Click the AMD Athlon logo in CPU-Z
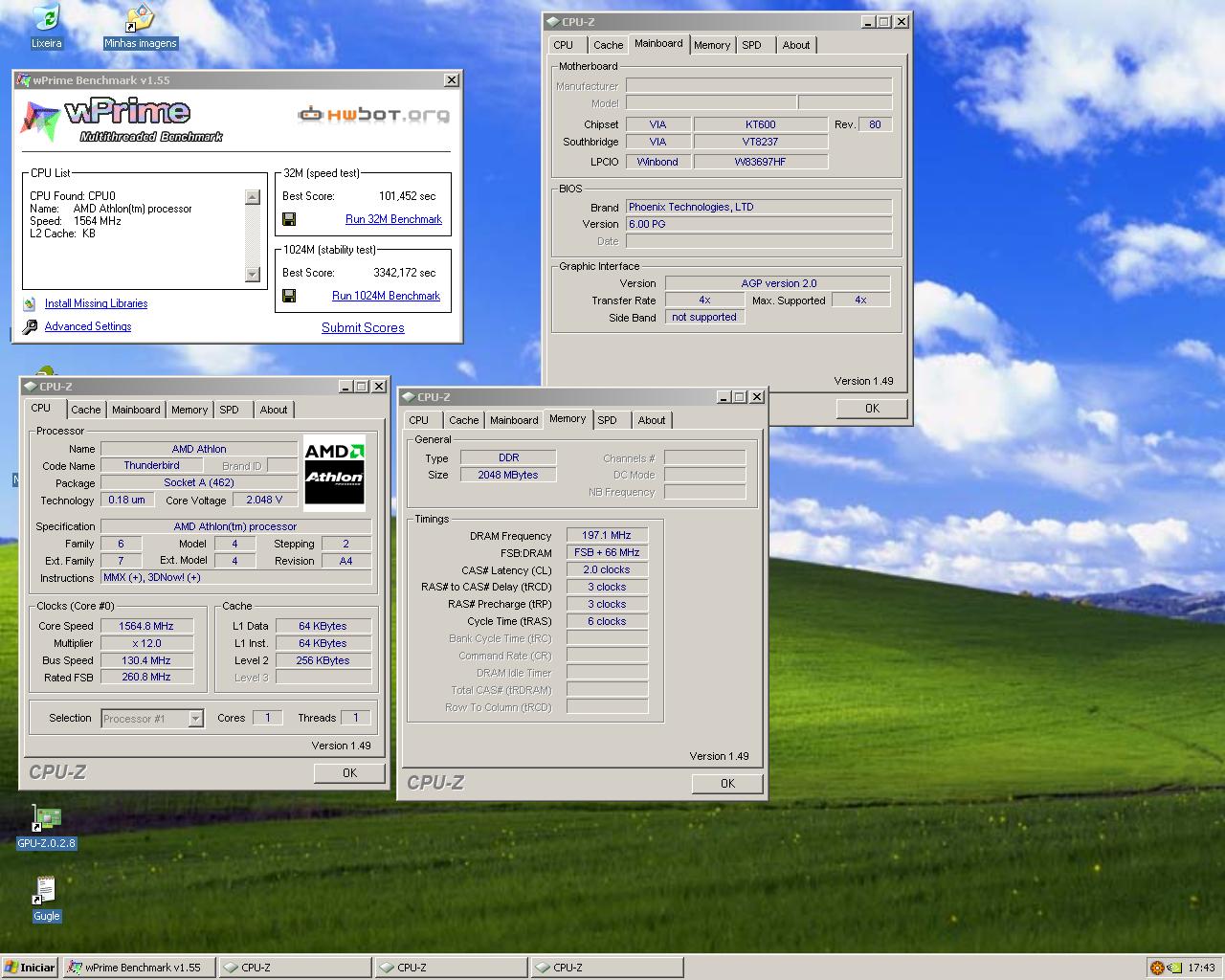Screen dimensions: 1225x980 [x=334, y=473]
